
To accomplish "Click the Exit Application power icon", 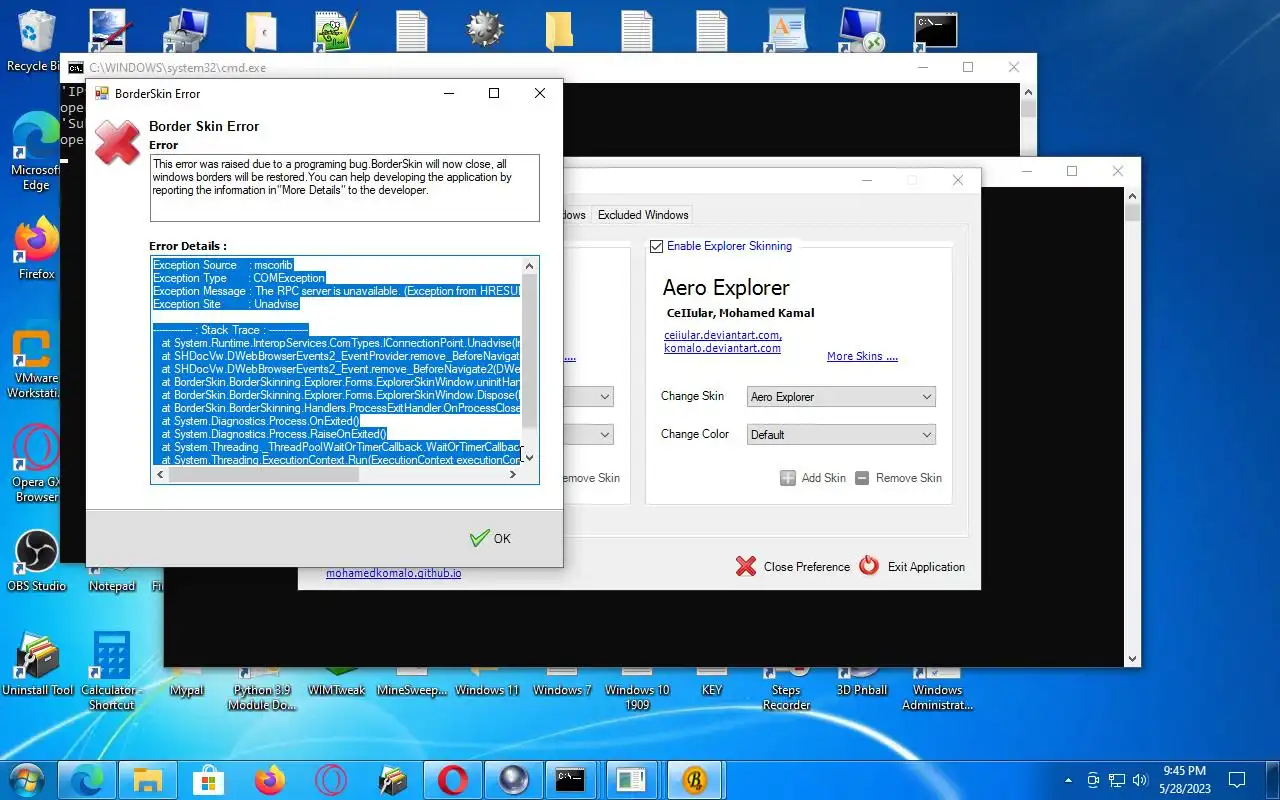I will pyautogui.click(x=869, y=566).
